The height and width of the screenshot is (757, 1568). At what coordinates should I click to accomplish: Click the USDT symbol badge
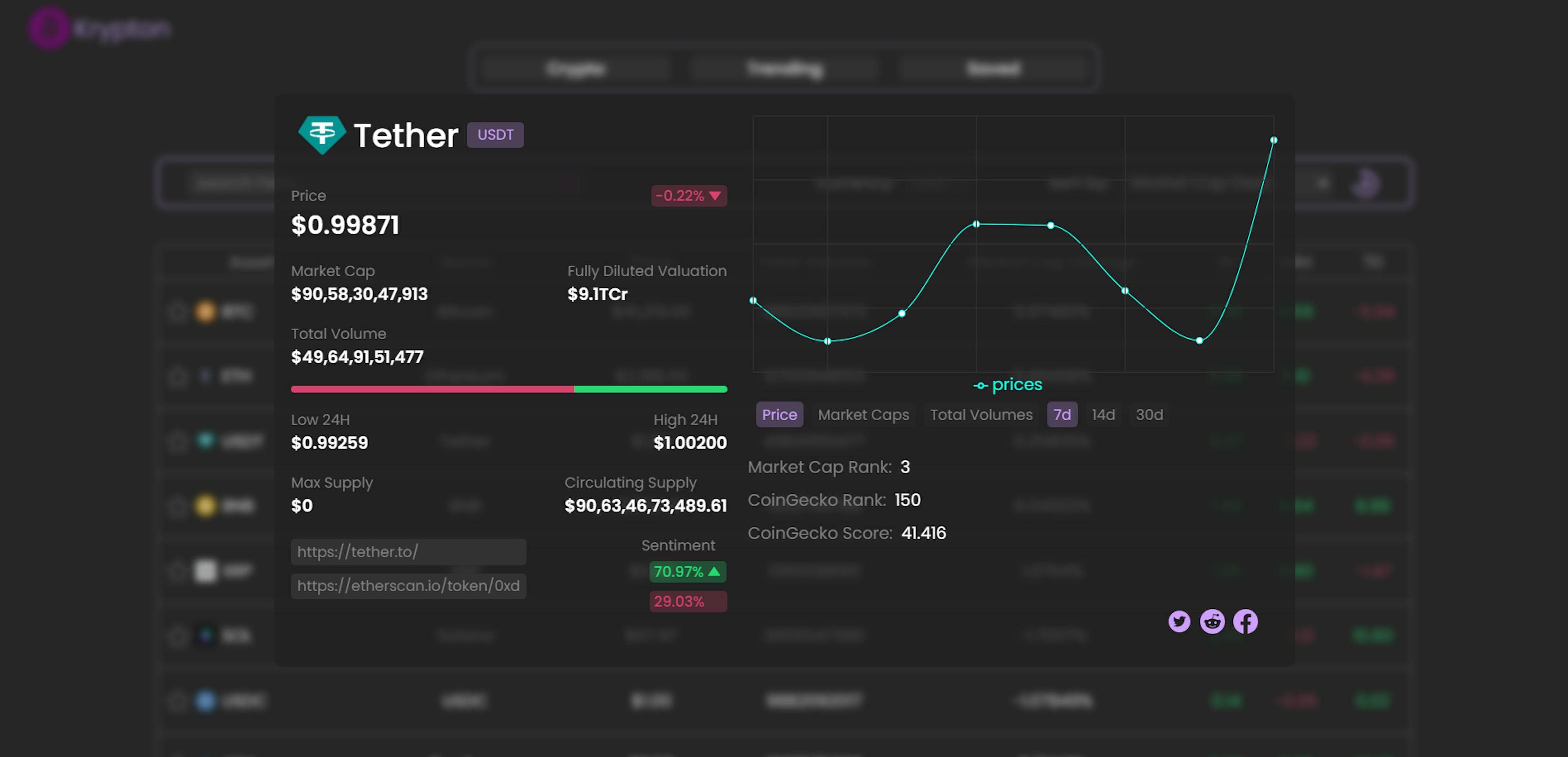pos(495,134)
